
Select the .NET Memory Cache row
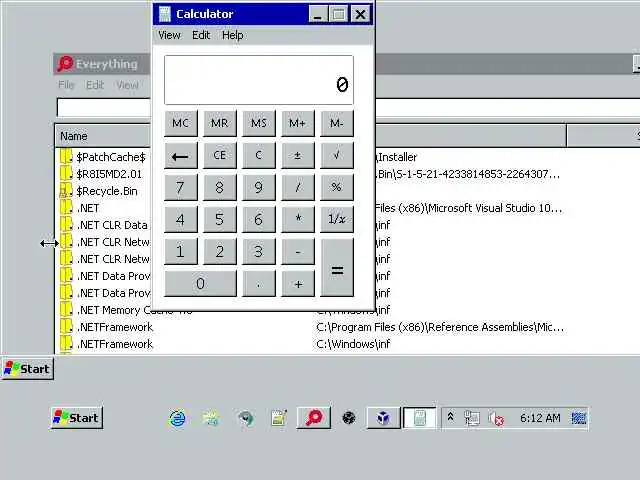(x=348, y=310)
